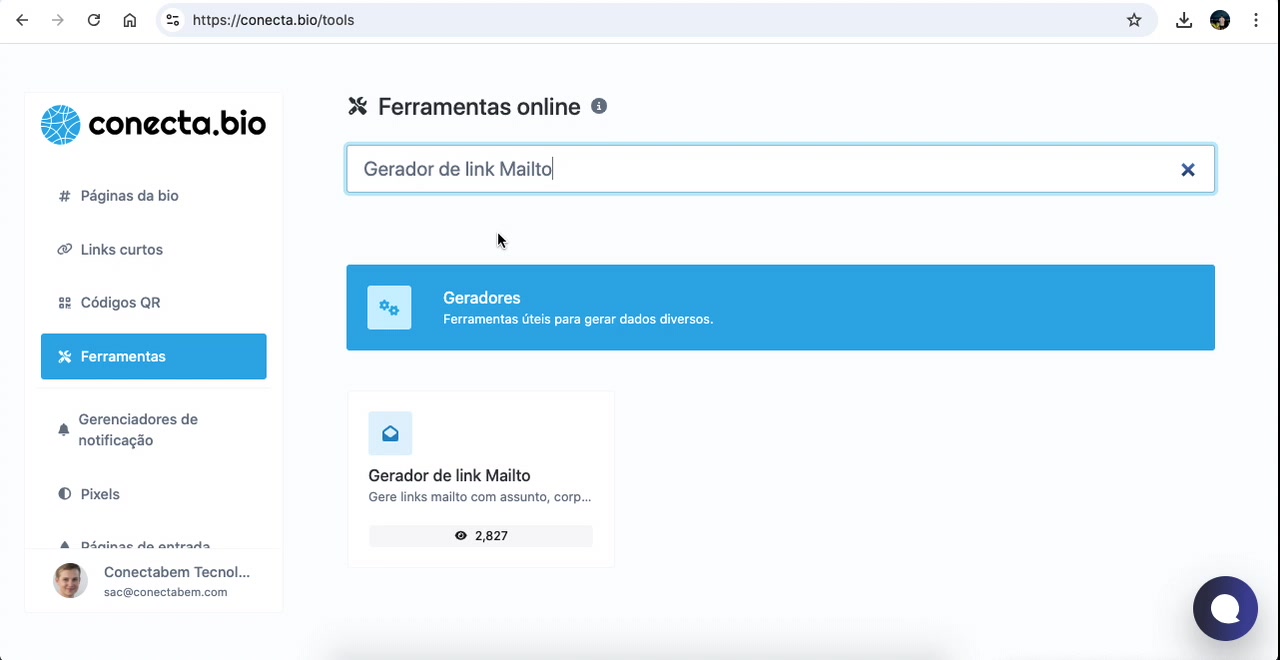1280x660 pixels.
Task: Click the Geradores category banner
Action: coord(780,307)
